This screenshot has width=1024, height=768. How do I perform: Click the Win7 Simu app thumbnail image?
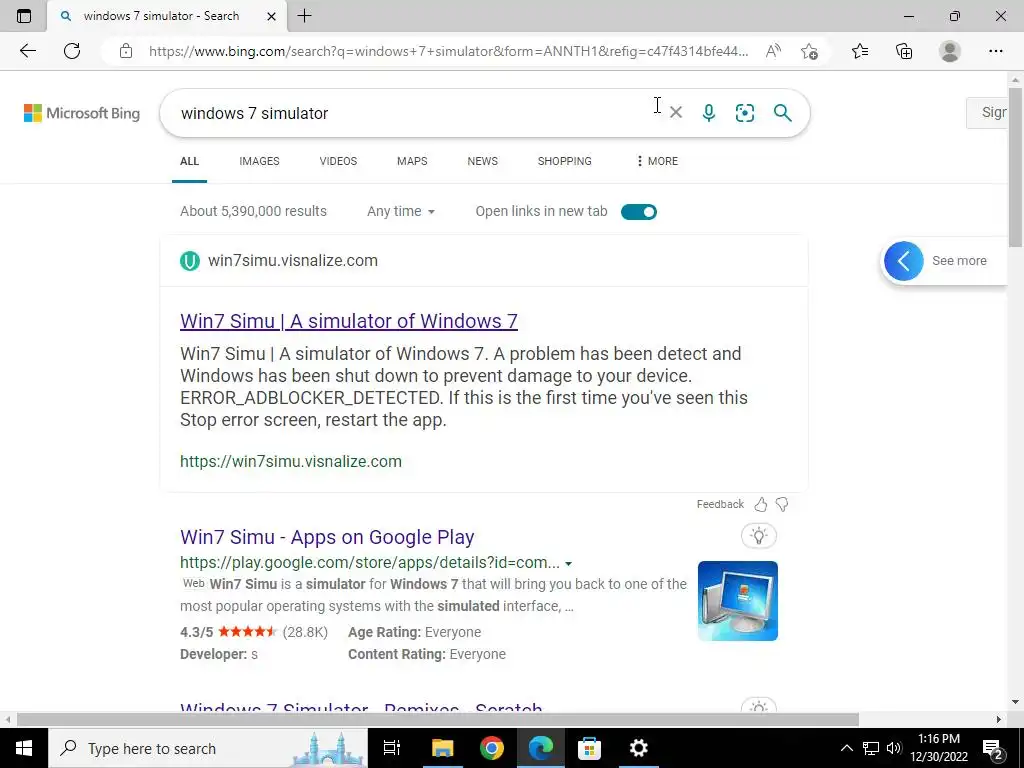737,601
